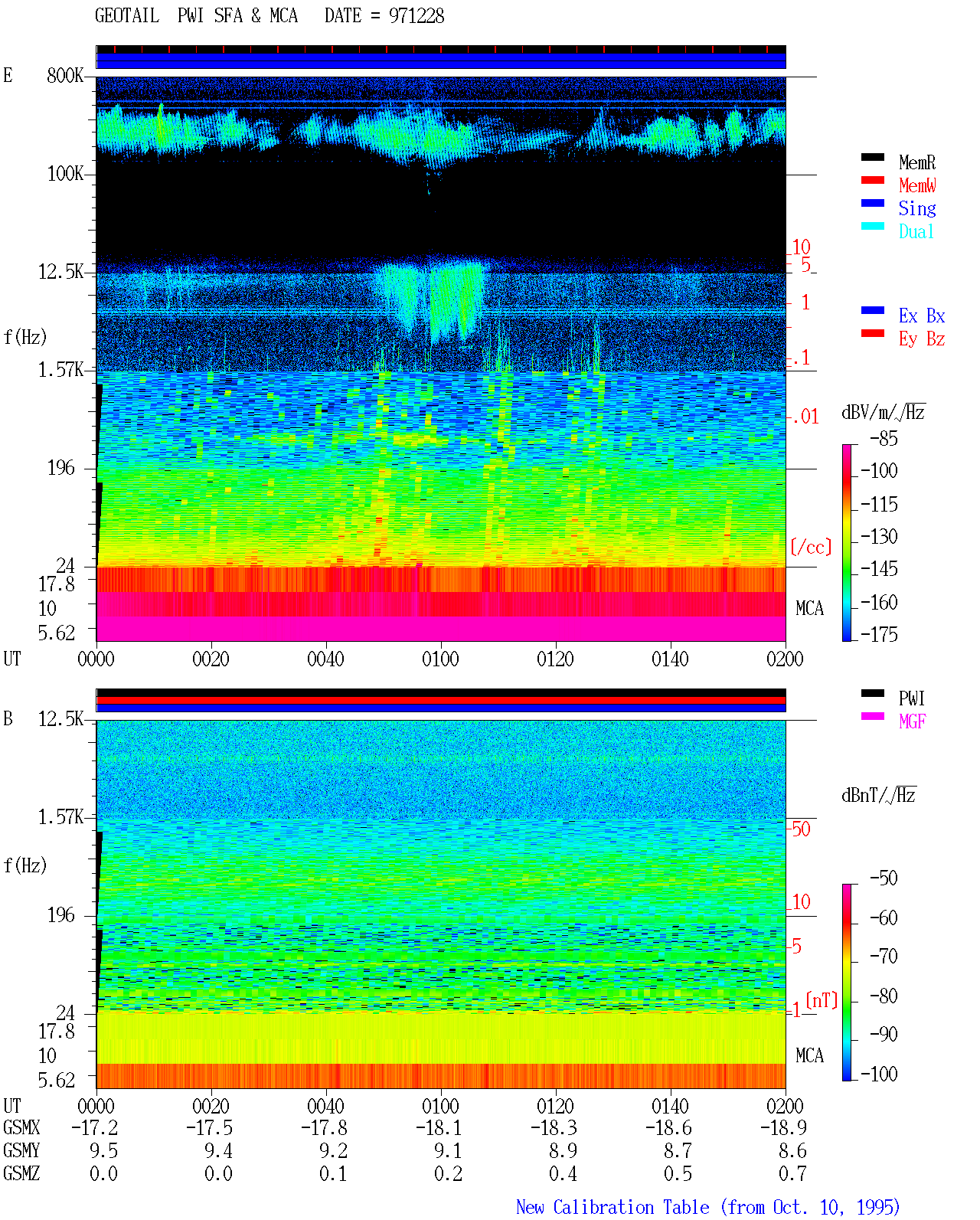Click the DATE = 971228 text
This screenshot has height=1220, width=980.
coord(384,16)
